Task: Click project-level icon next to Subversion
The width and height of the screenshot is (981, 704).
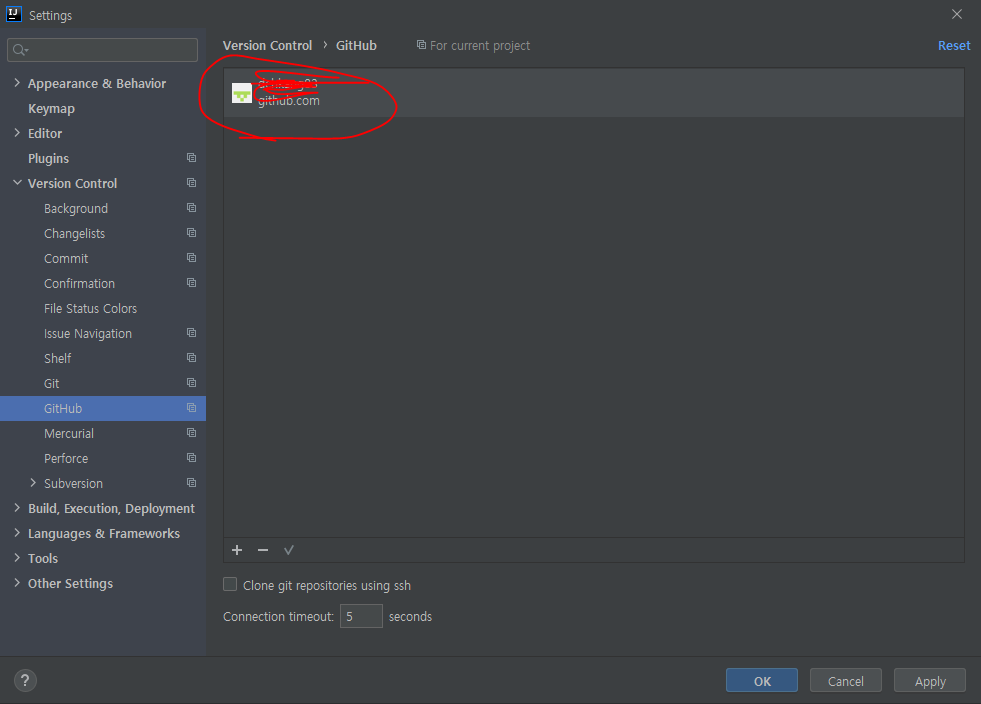Action: pos(191,483)
